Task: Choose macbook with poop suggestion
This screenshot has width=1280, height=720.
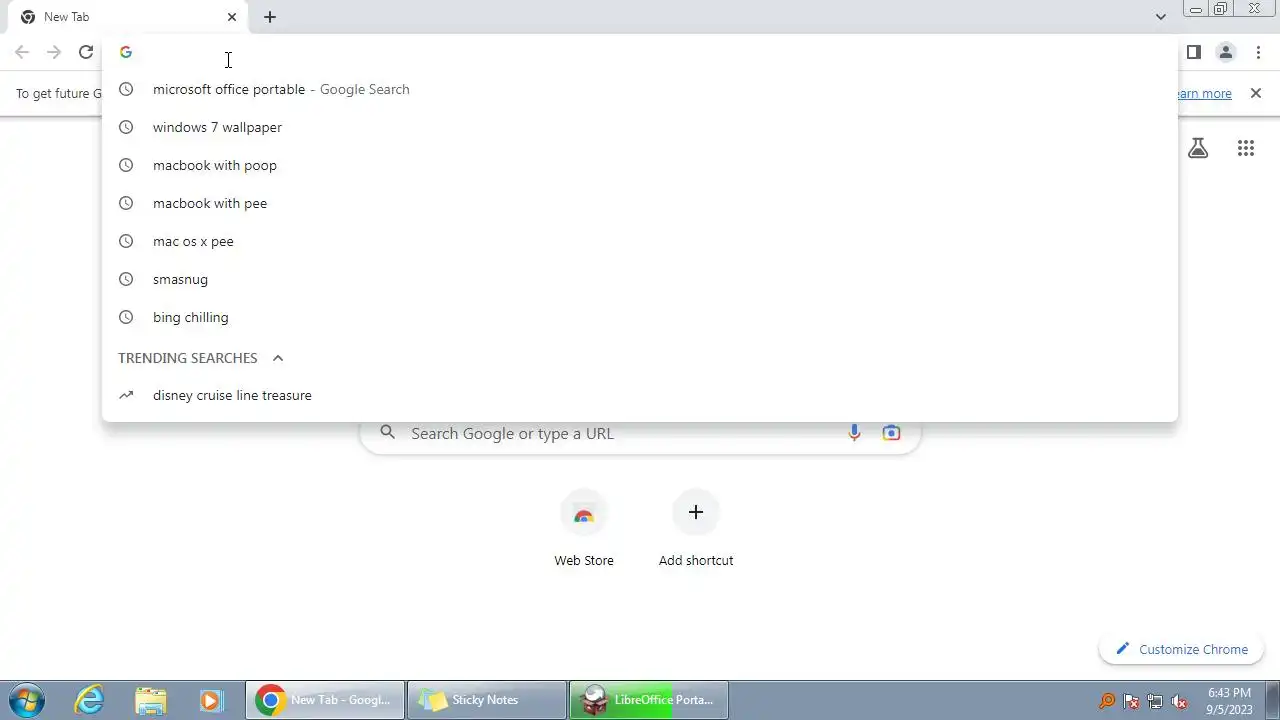Action: [x=640, y=165]
